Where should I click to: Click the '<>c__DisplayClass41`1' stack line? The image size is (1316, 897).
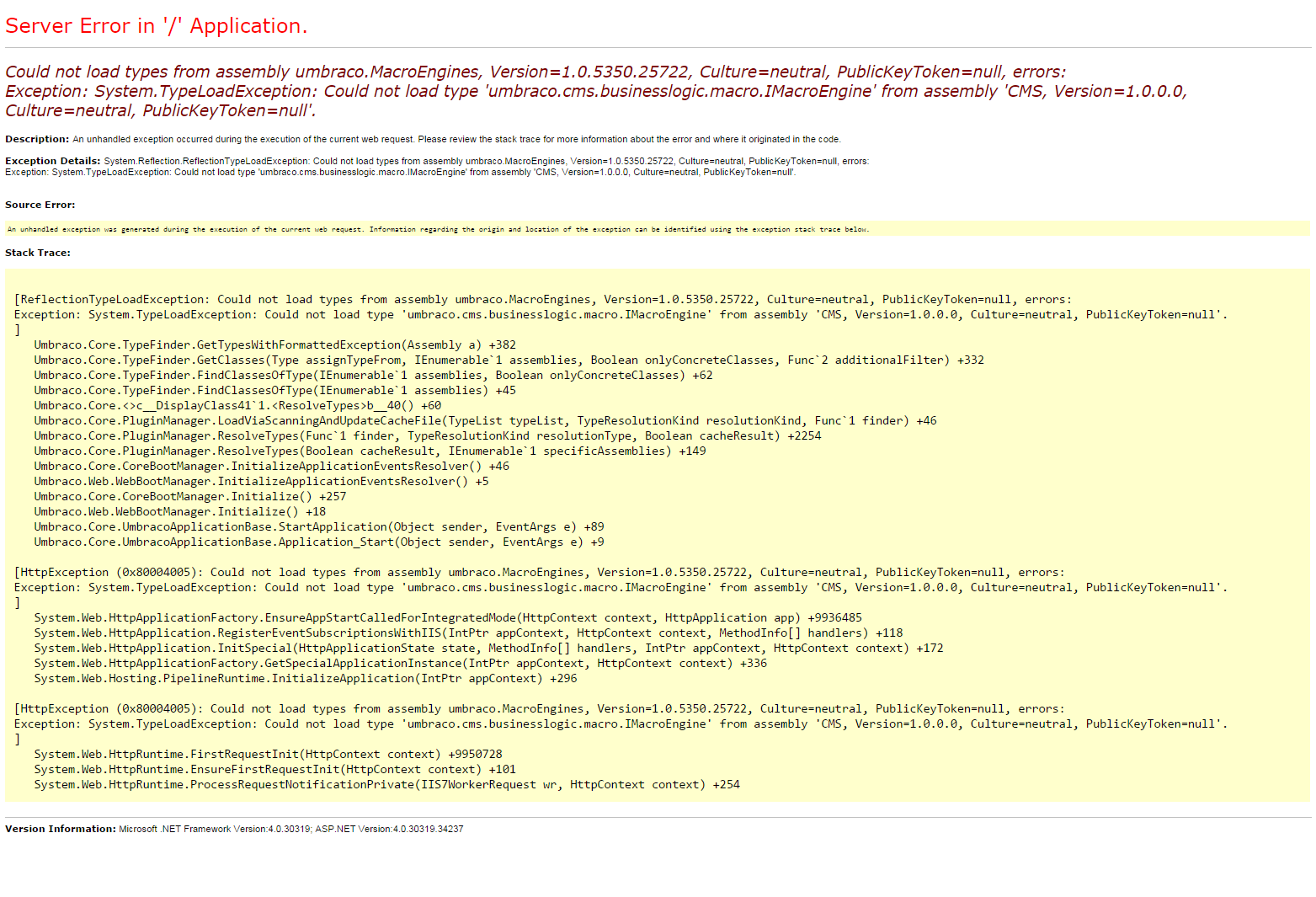click(x=237, y=405)
